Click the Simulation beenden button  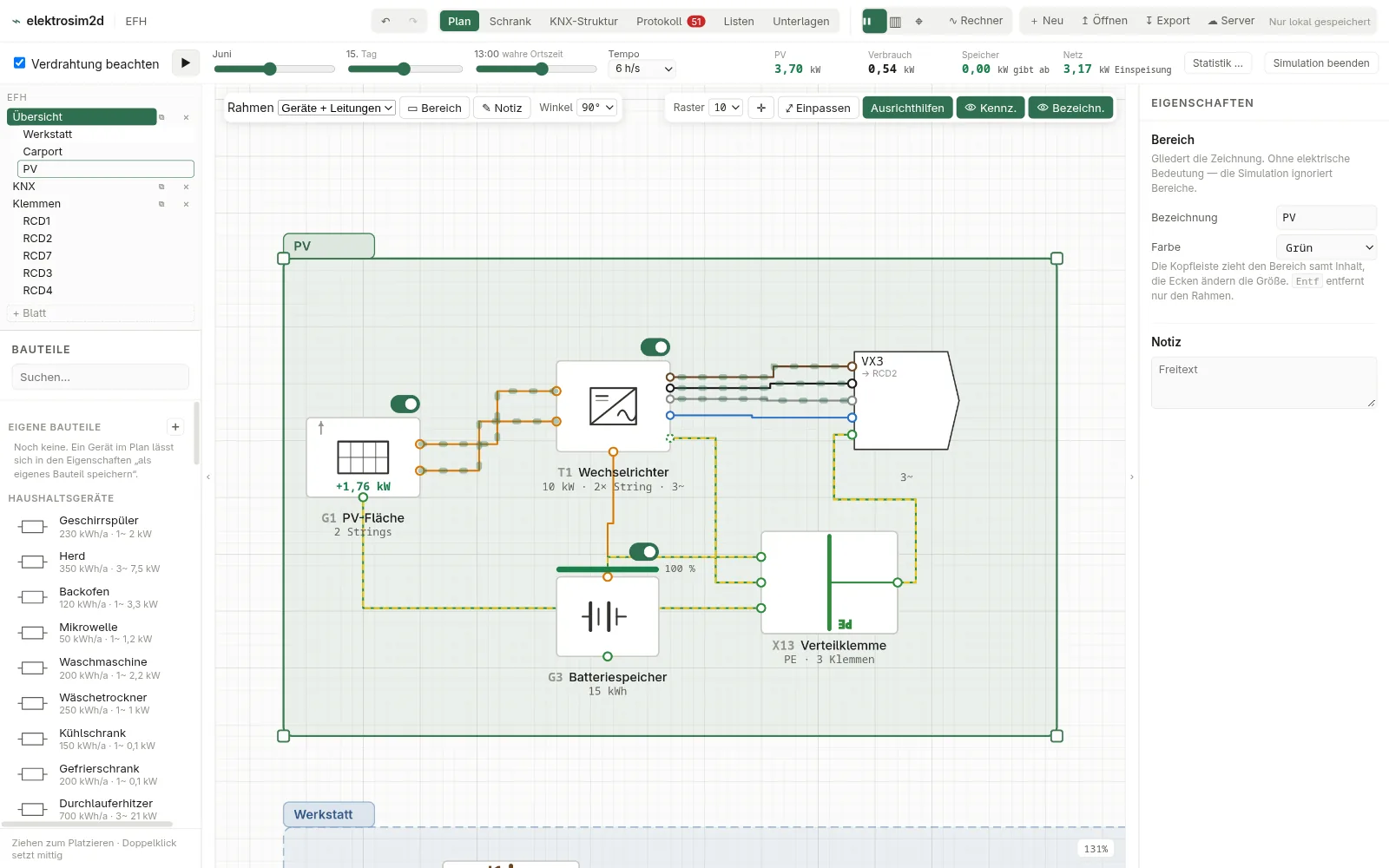coord(1321,63)
